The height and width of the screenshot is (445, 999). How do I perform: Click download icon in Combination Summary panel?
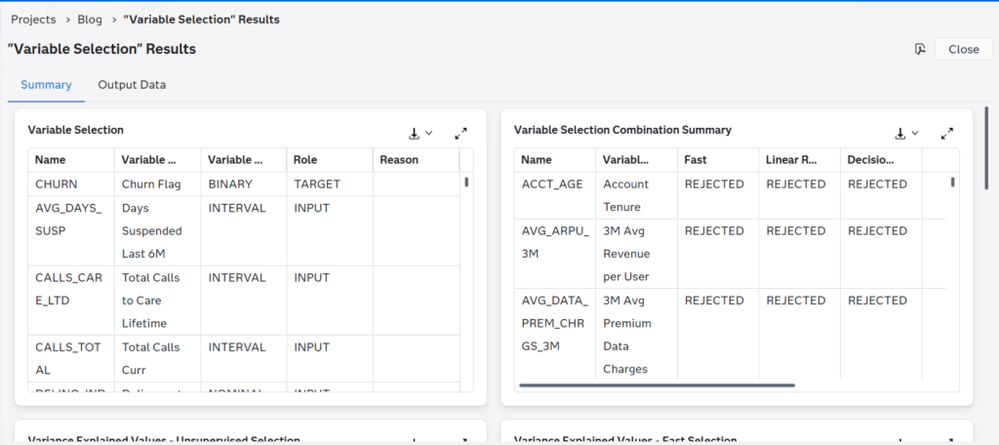point(900,133)
